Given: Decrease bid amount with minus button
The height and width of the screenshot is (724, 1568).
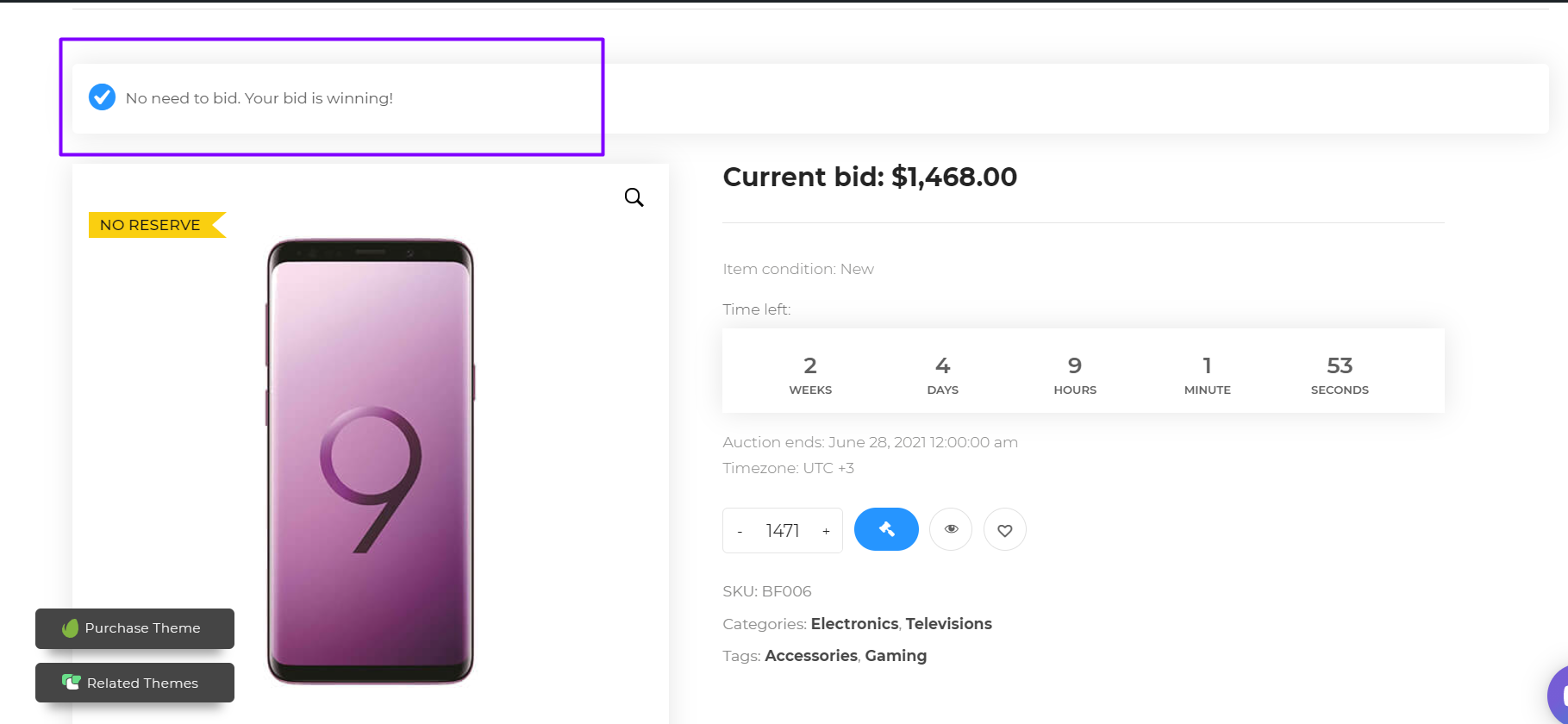Looking at the screenshot, I should point(740,531).
